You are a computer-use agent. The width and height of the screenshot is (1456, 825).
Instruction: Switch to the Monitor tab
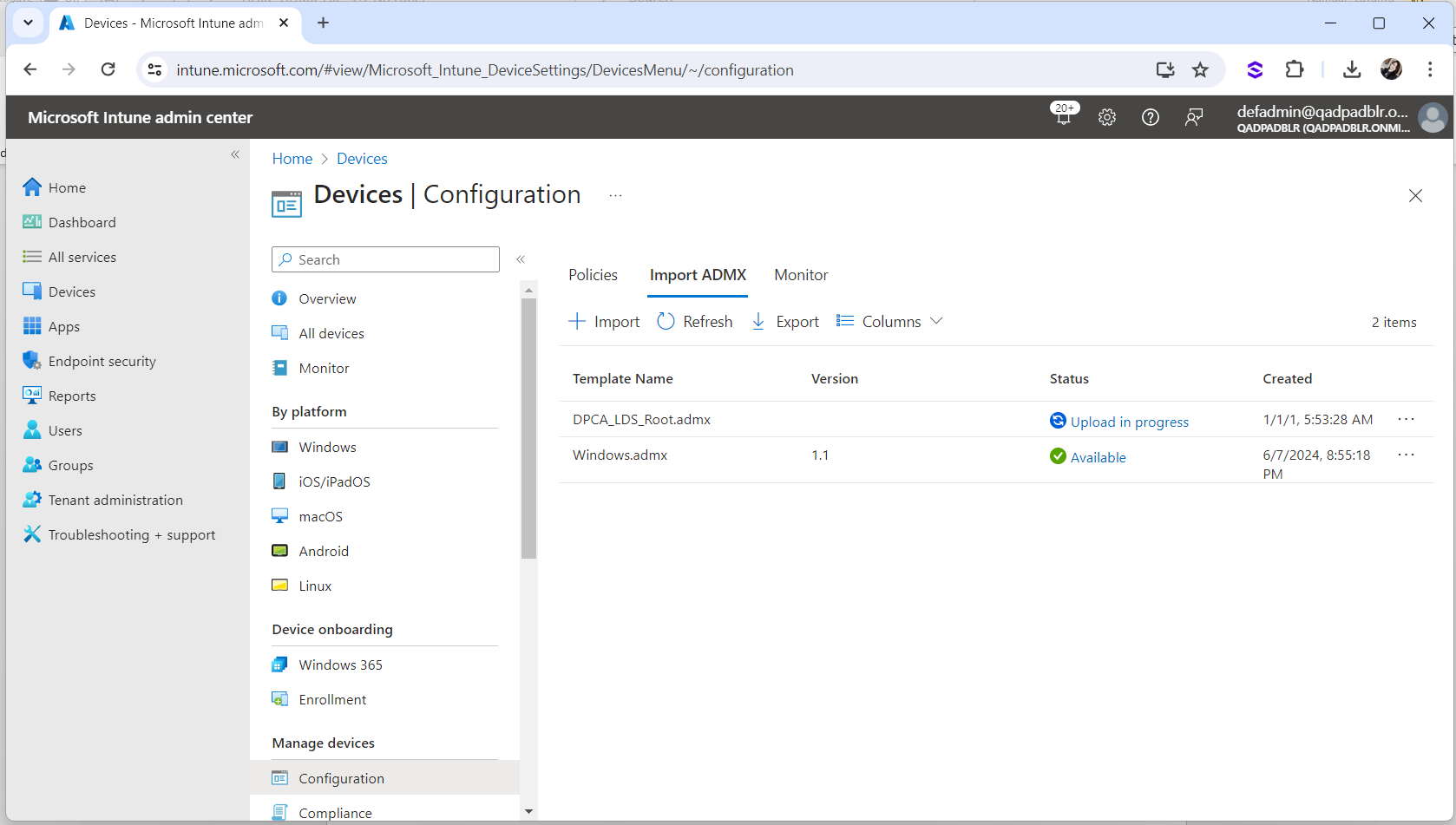(x=801, y=275)
